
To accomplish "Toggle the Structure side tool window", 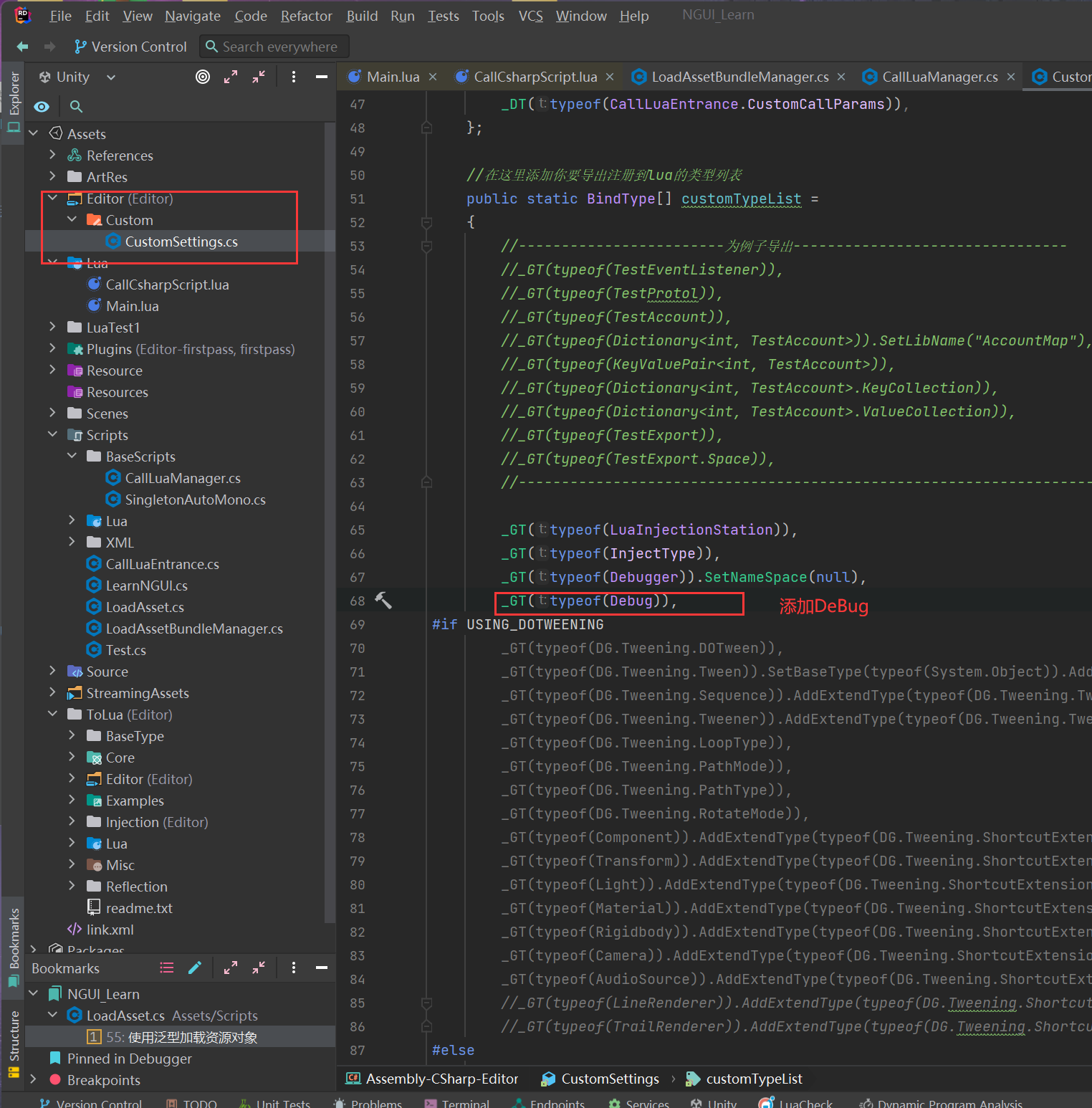I will tap(14, 1043).
